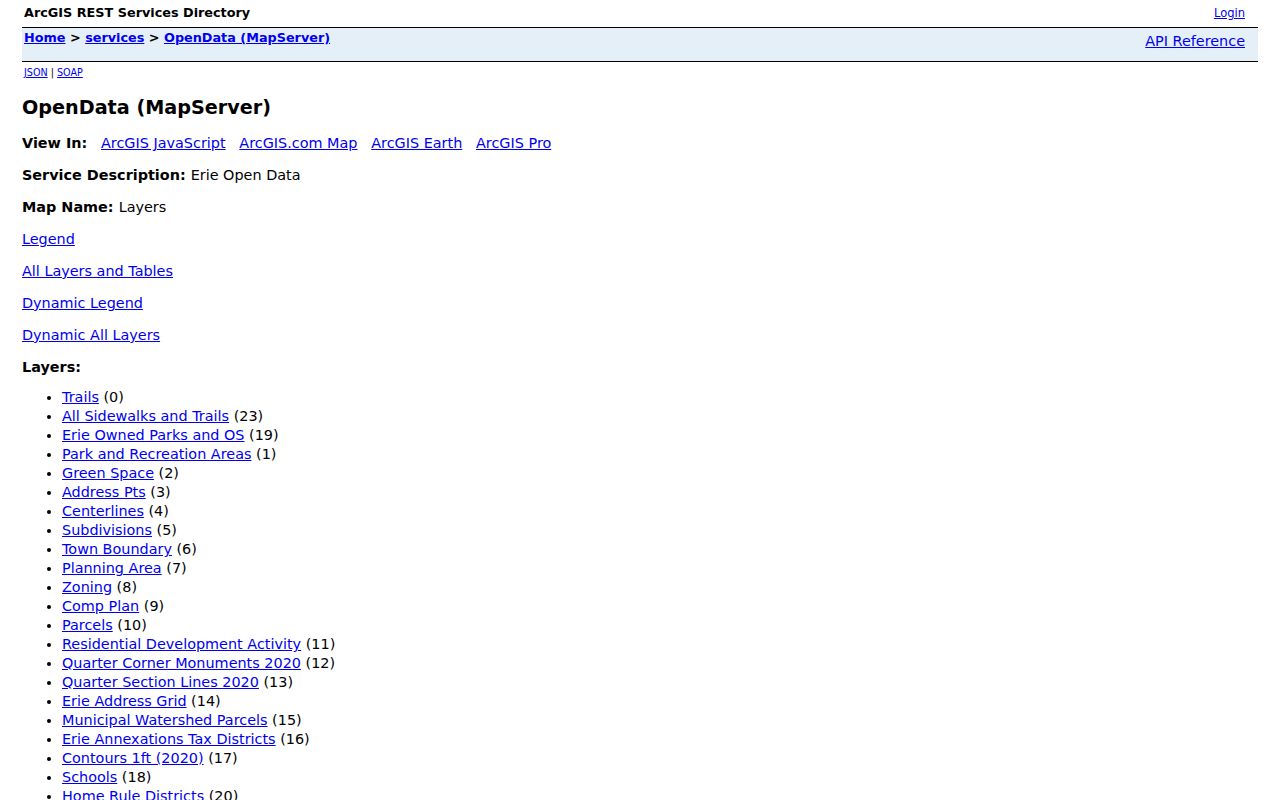Go to Home in the breadcrumb
This screenshot has height=800, width=1280.
pos(44,38)
